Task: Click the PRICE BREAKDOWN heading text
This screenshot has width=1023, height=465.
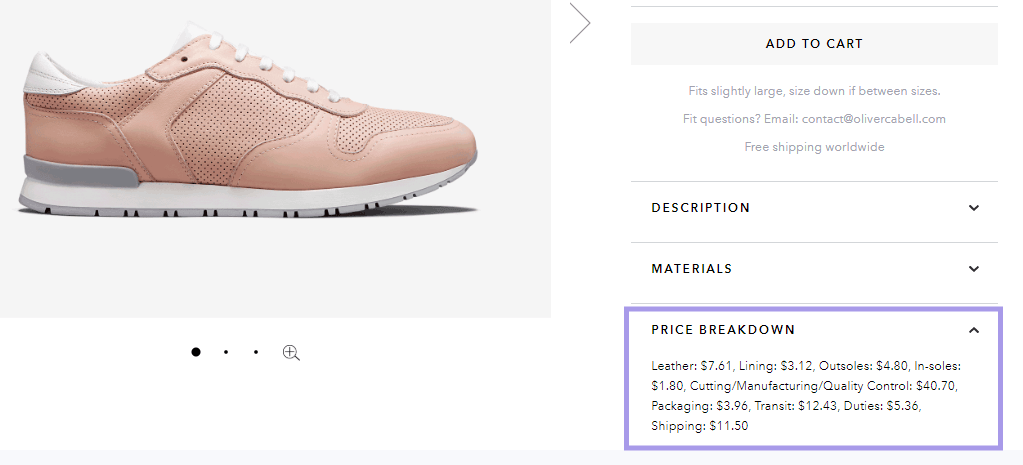Action: [x=723, y=329]
